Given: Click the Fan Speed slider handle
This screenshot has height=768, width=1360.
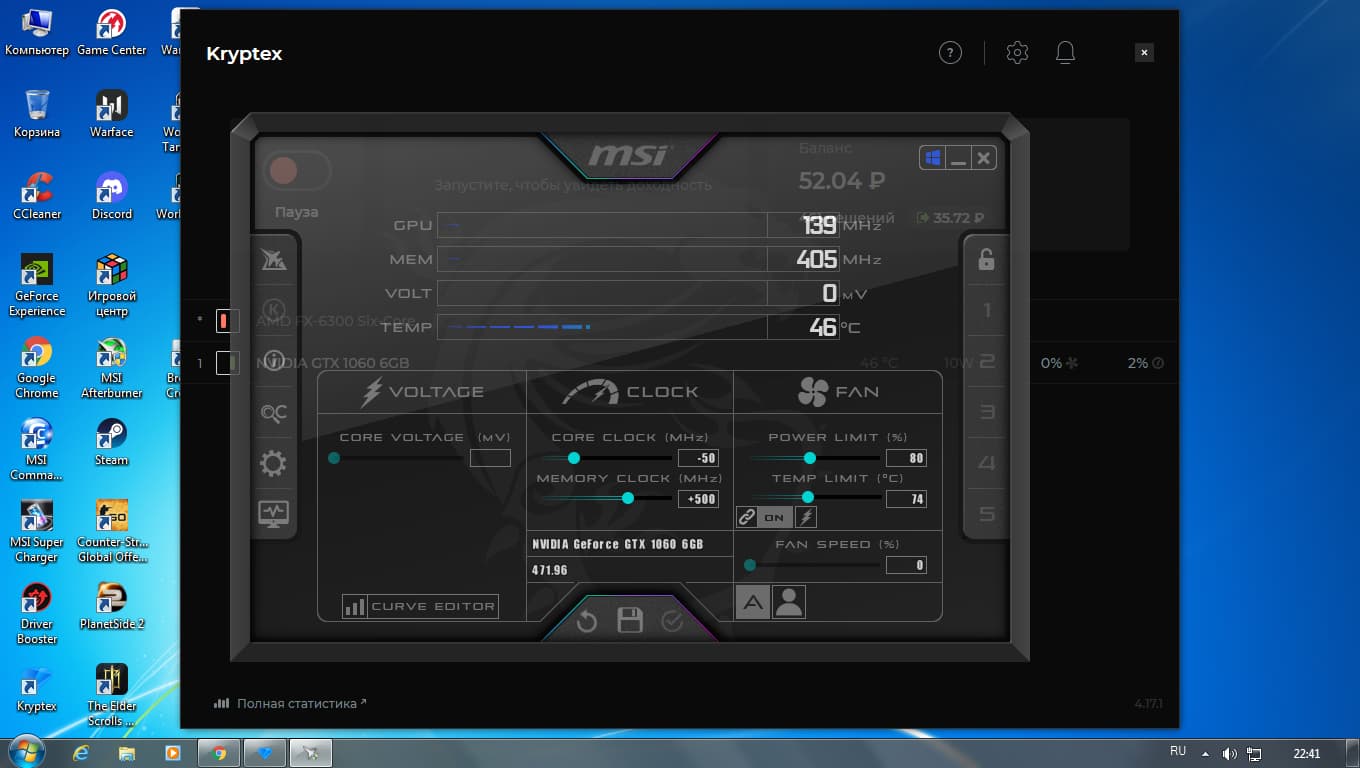Looking at the screenshot, I should click(x=750, y=565).
